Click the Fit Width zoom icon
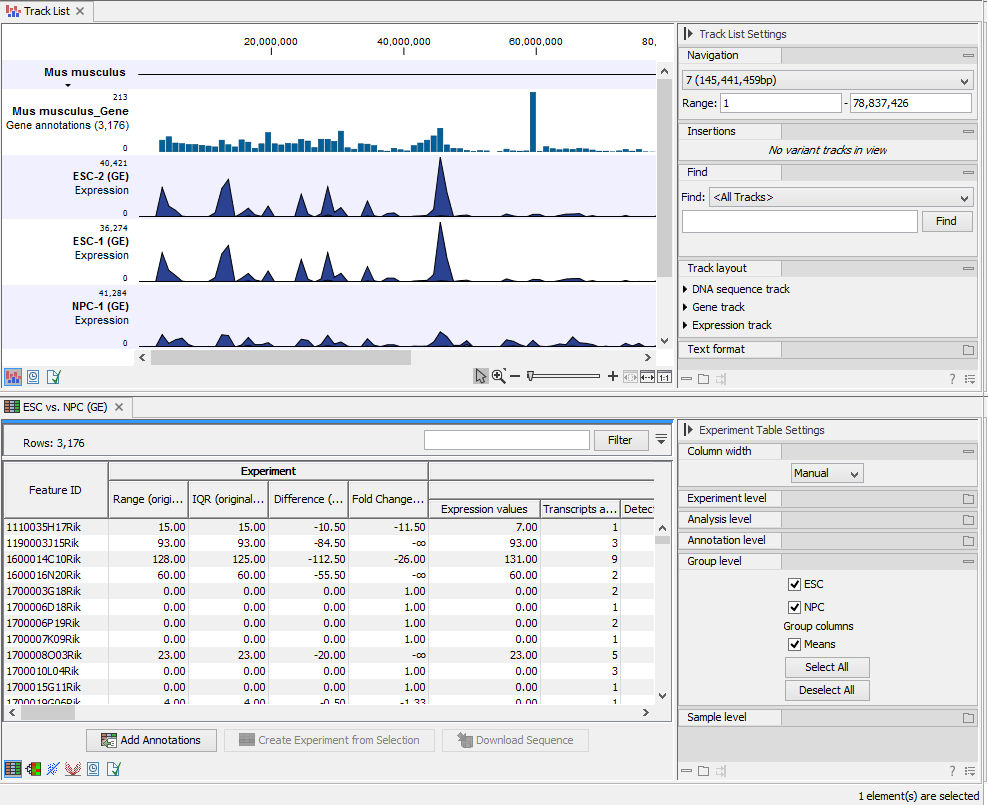This screenshot has height=805, width=988. [x=647, y=377]
